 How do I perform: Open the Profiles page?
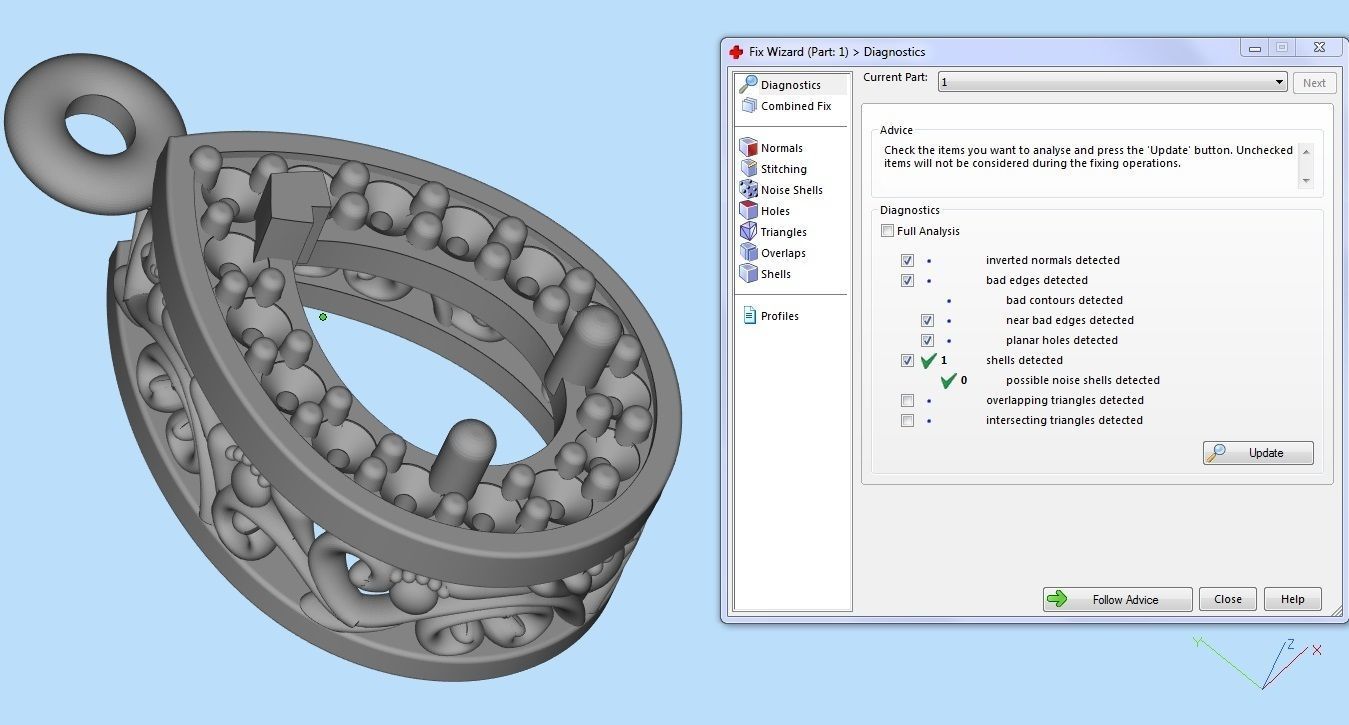point(771,316)
